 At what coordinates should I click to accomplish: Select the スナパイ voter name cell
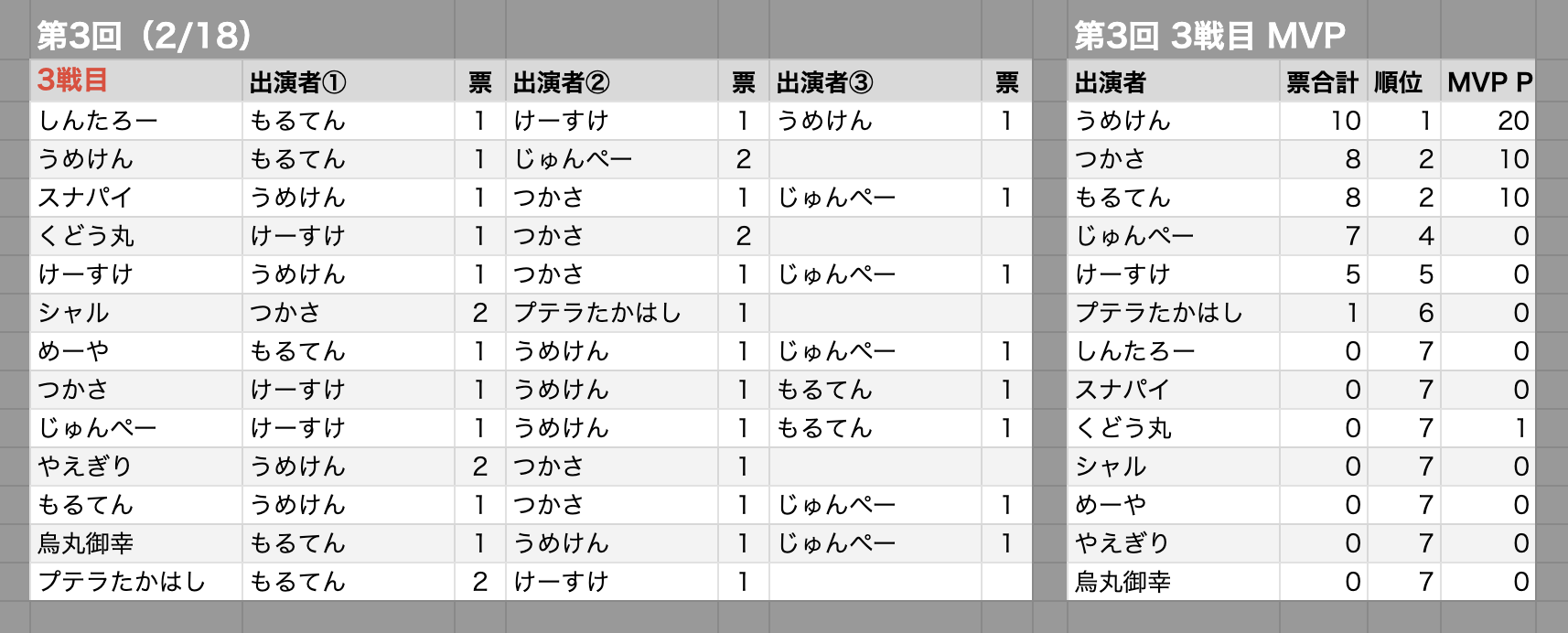[x=135, y=197]
